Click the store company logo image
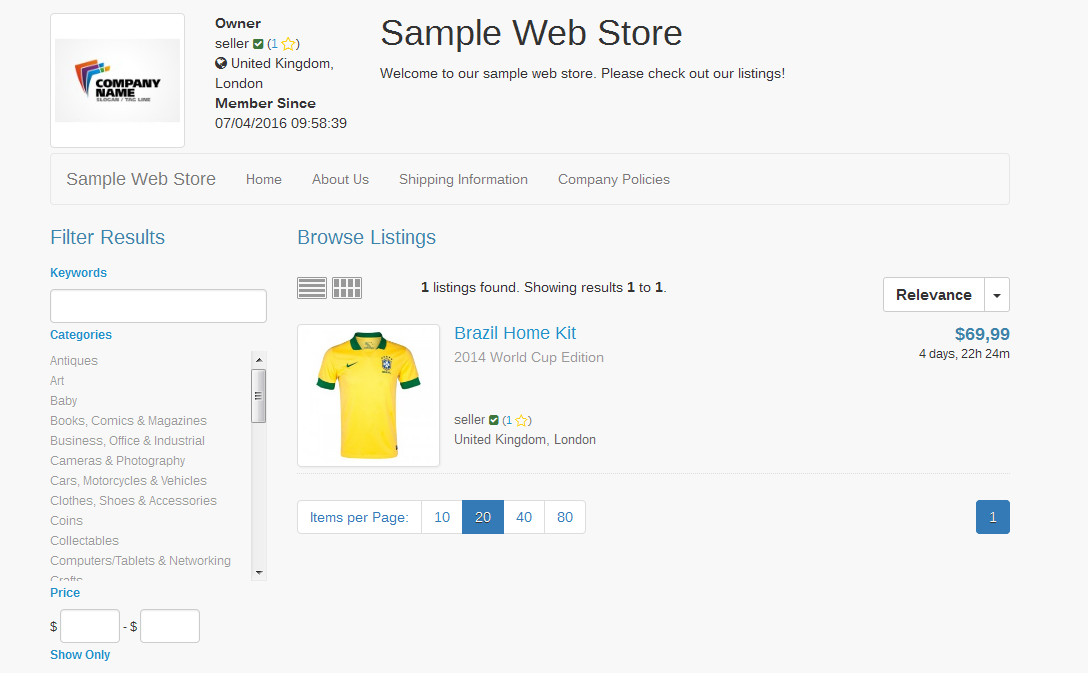 (117, 80)
